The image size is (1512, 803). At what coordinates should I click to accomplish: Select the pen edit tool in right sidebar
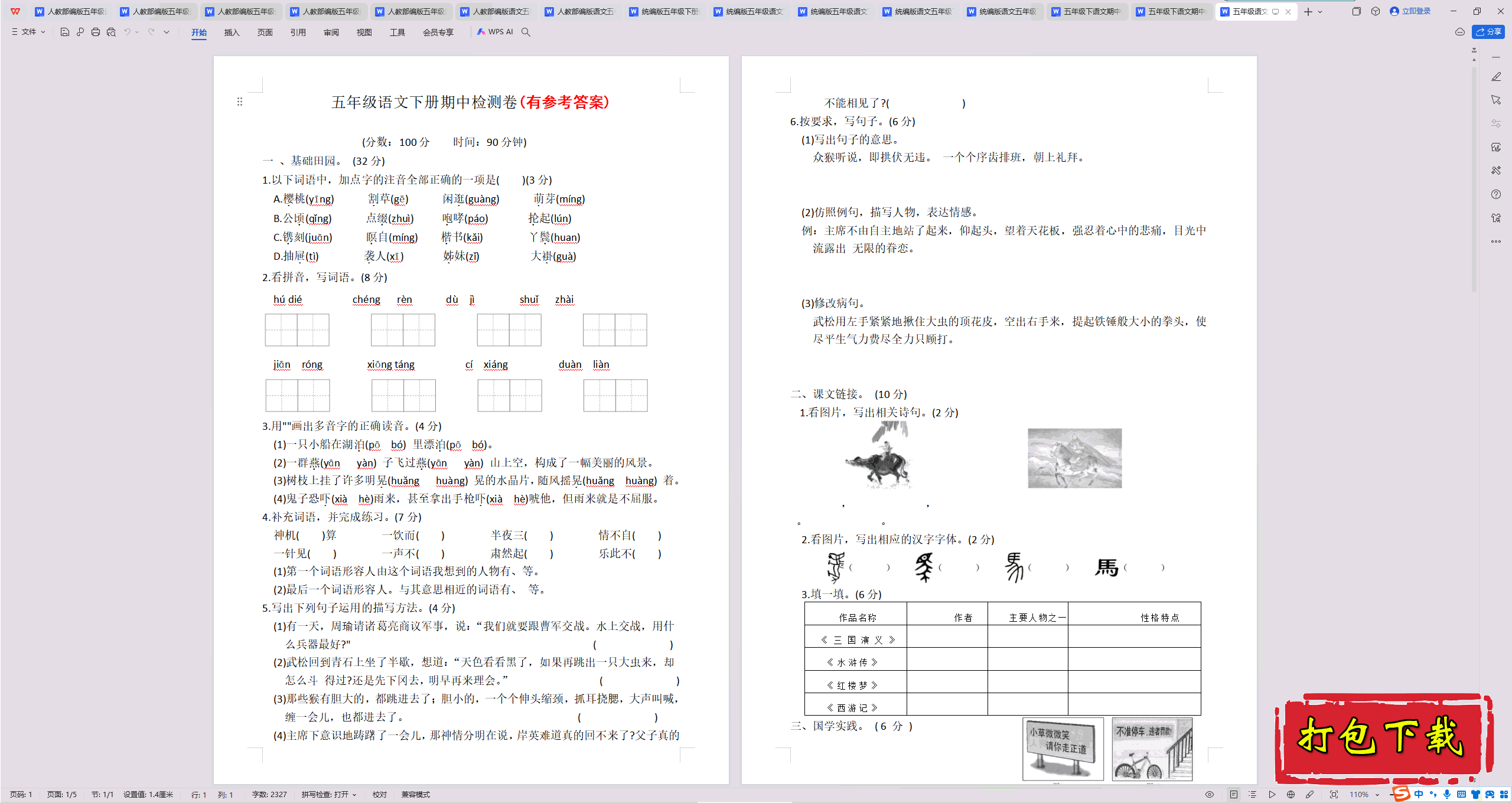[x=1496, y=77]
